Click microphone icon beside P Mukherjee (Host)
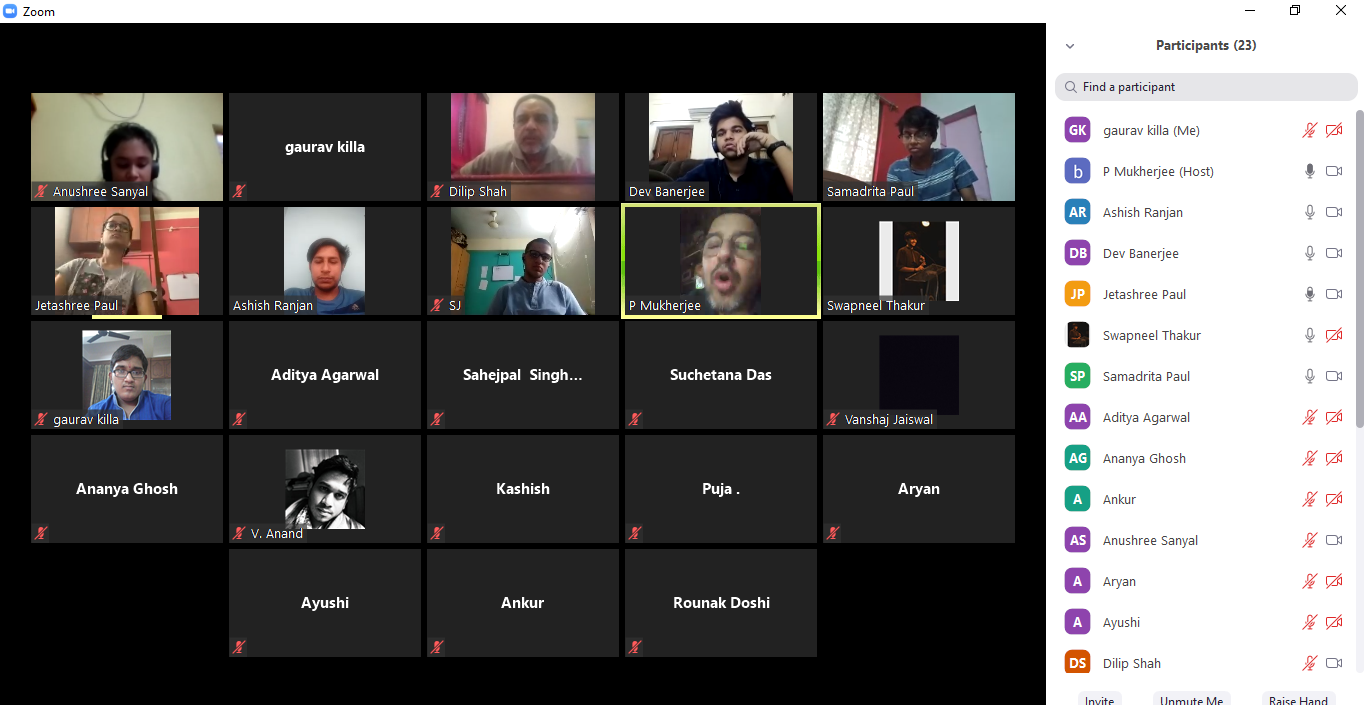Image resolution: width=1366 pixels, height=705 pixels. [x=1309, y=171]
